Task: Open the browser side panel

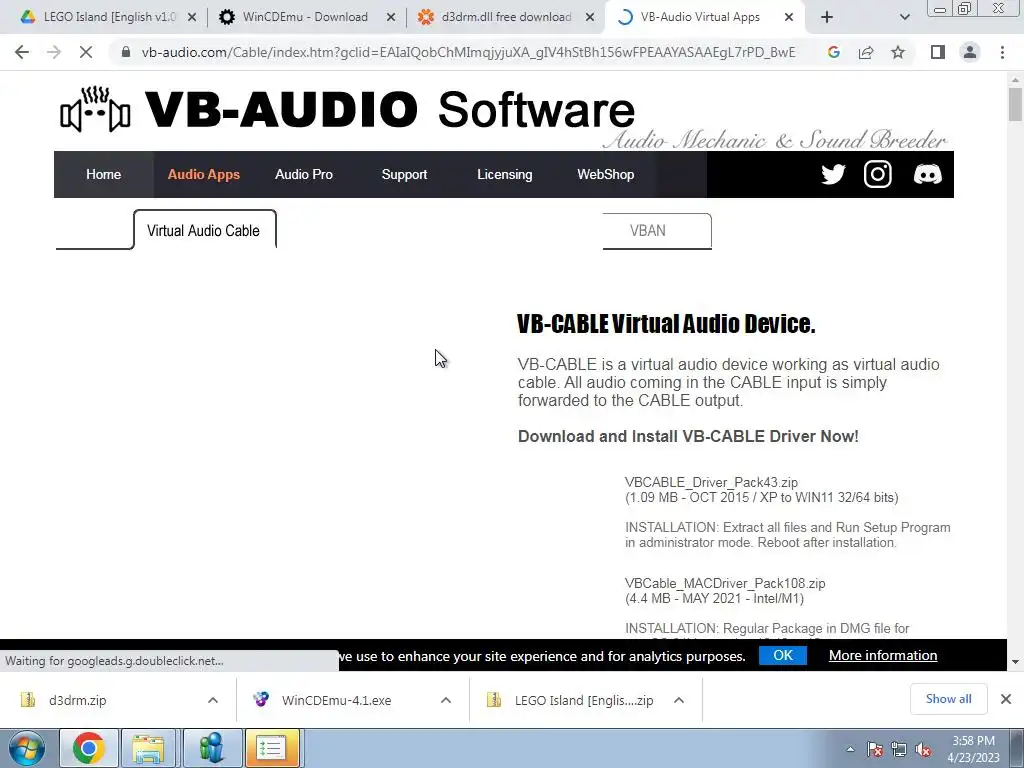Action: click(938, 52)
